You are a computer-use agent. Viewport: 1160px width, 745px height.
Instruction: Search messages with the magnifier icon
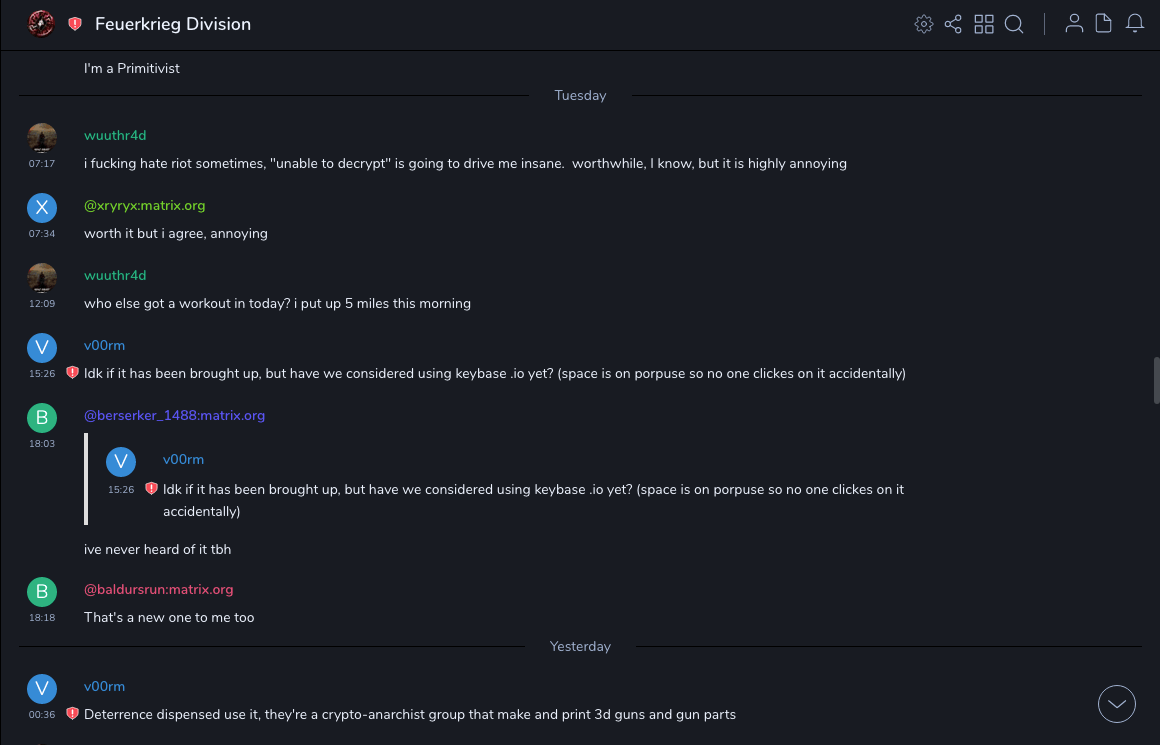[1014, 24]
